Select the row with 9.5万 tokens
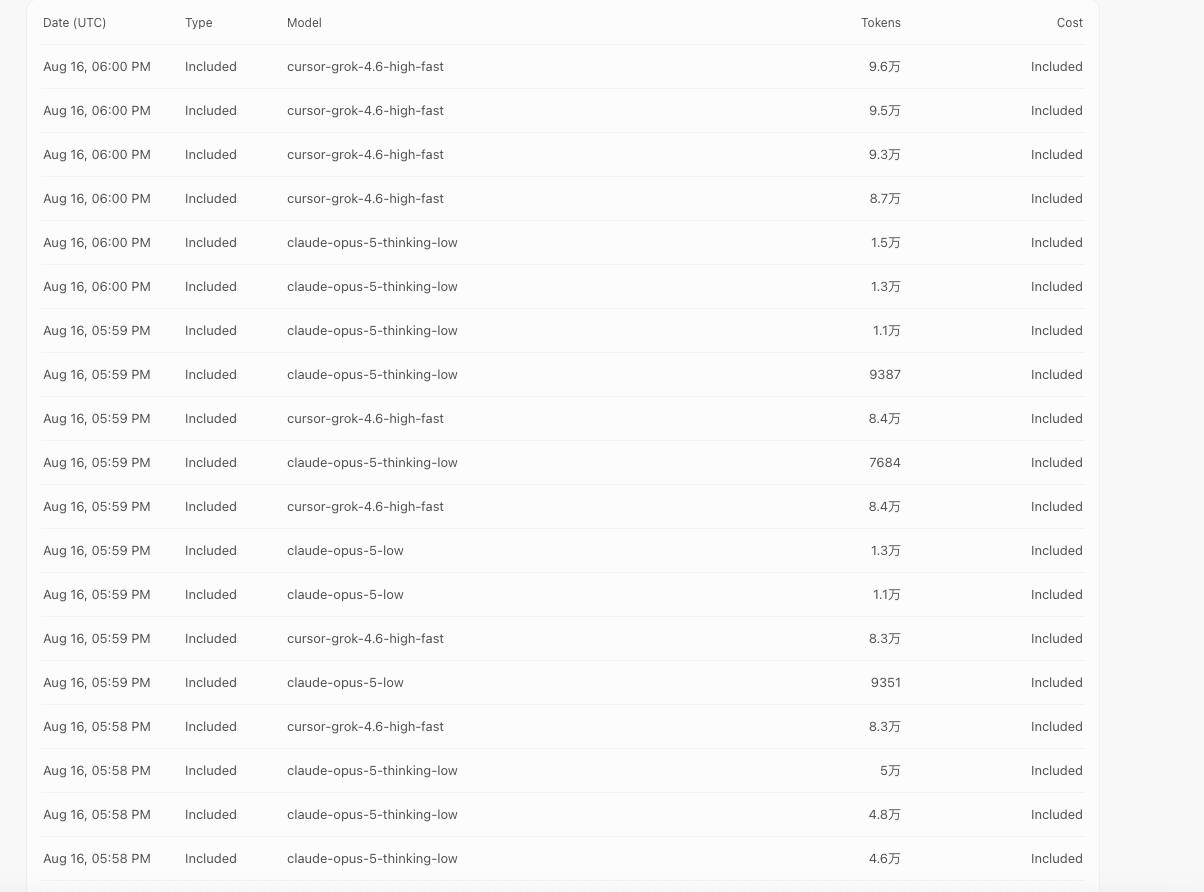The height and width of the screenshot is (892, 1204). [x=563, y=111]
